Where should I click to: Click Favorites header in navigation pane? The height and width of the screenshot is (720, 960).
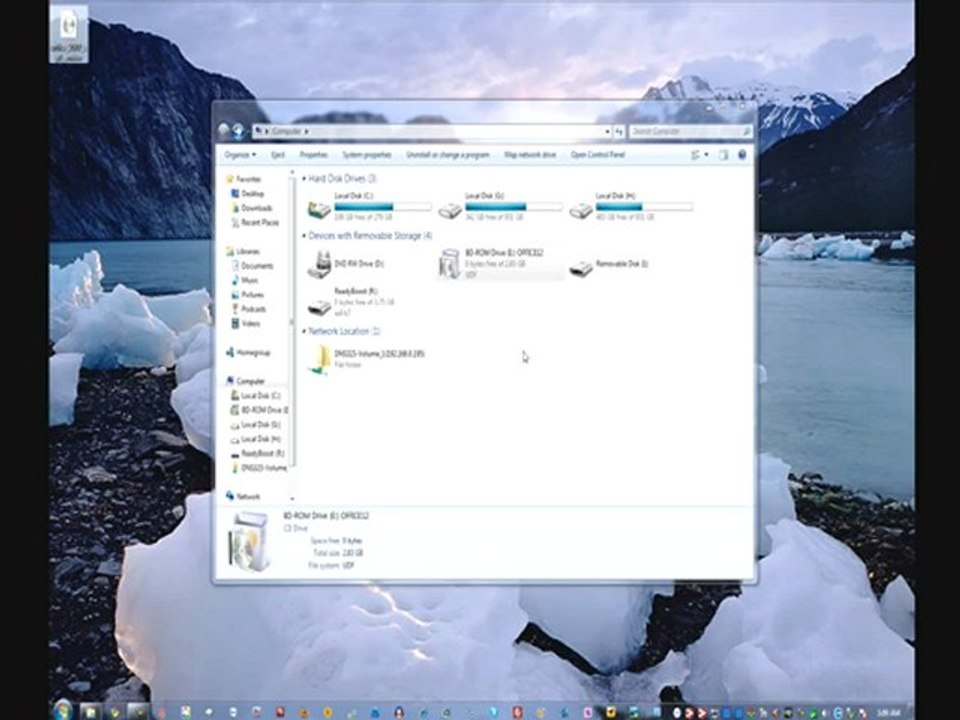244,179
